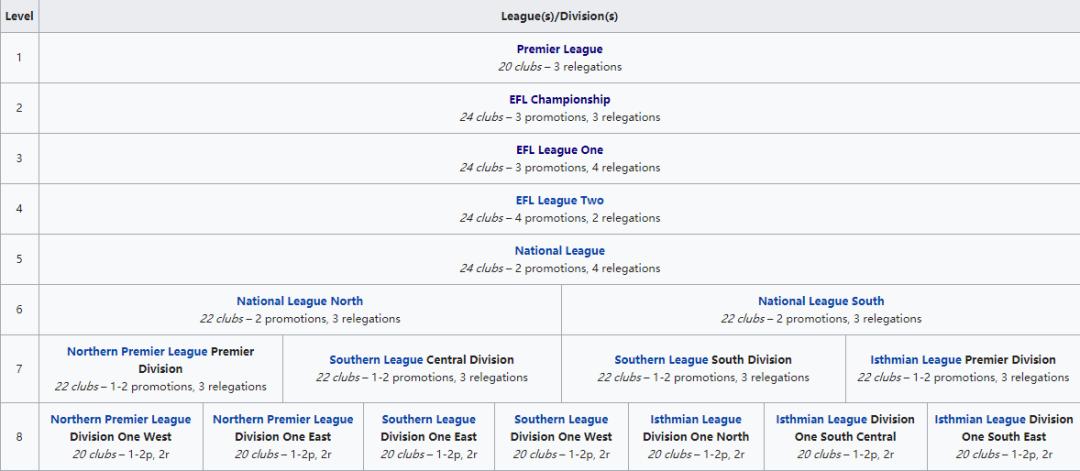Click the EFL Championship link
The width and height of the screenshot is (1080, 471).
[x=559, y=99]
